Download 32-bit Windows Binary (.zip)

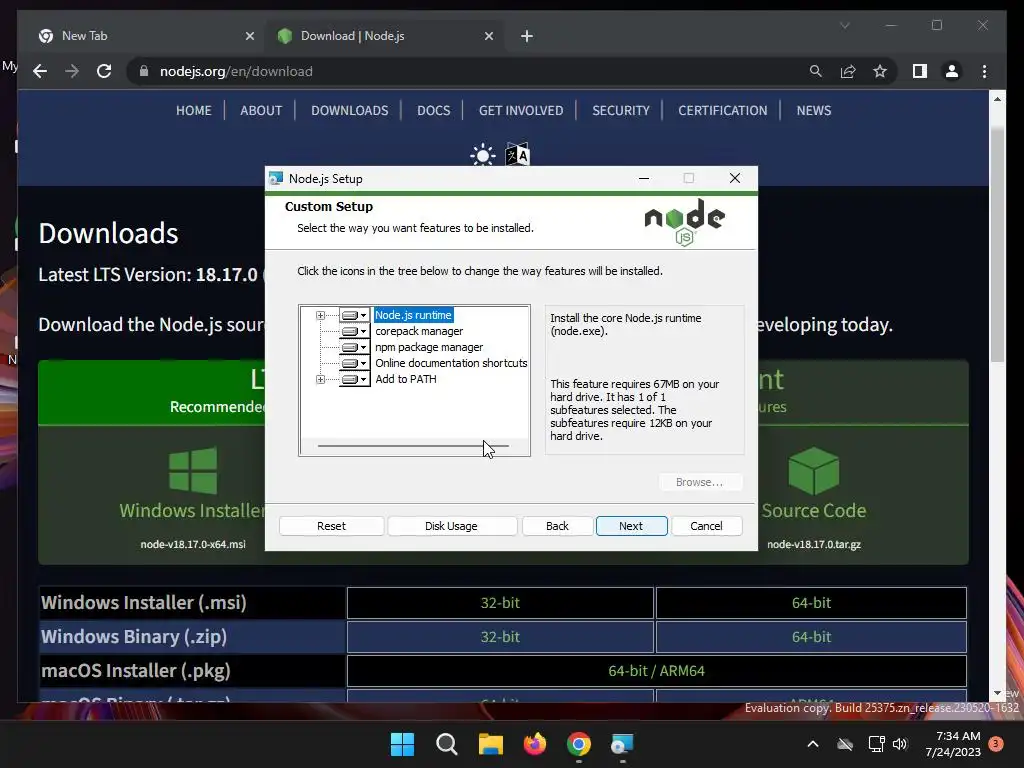[500, 637]
